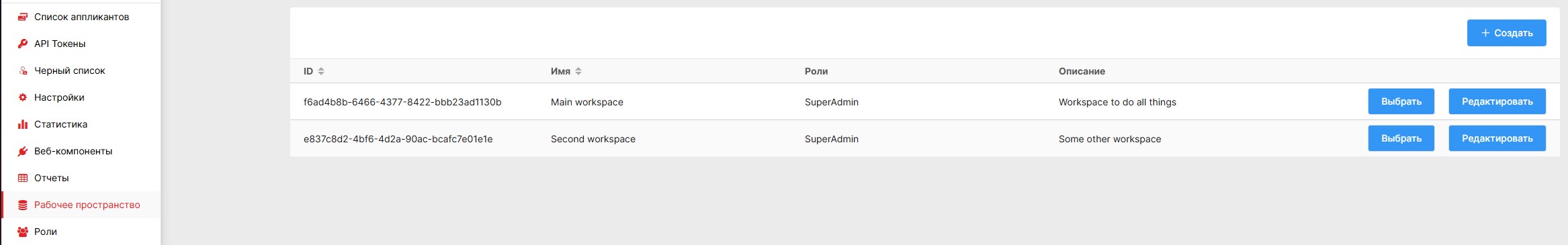Image resolution: width=1568 pixels, height=245 pixels.
Task: Select Main workspace with Выбрать button
Action: point(1401,101)
